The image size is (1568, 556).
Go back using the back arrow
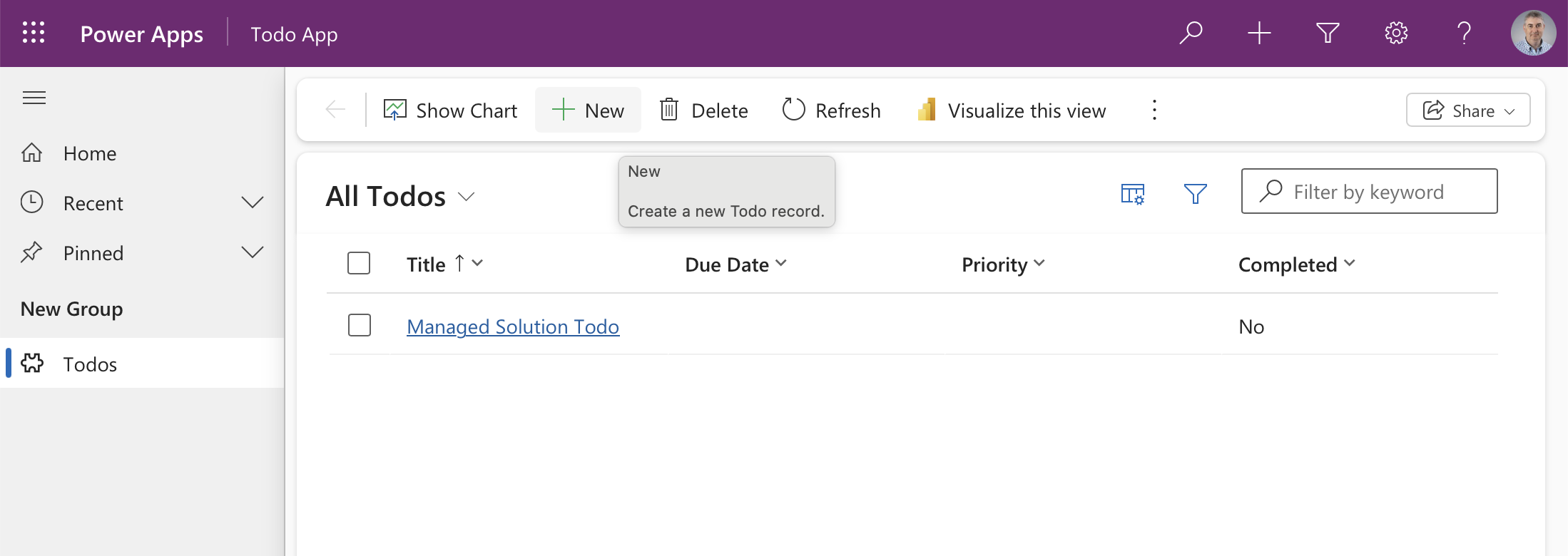[x=335, y=110]
